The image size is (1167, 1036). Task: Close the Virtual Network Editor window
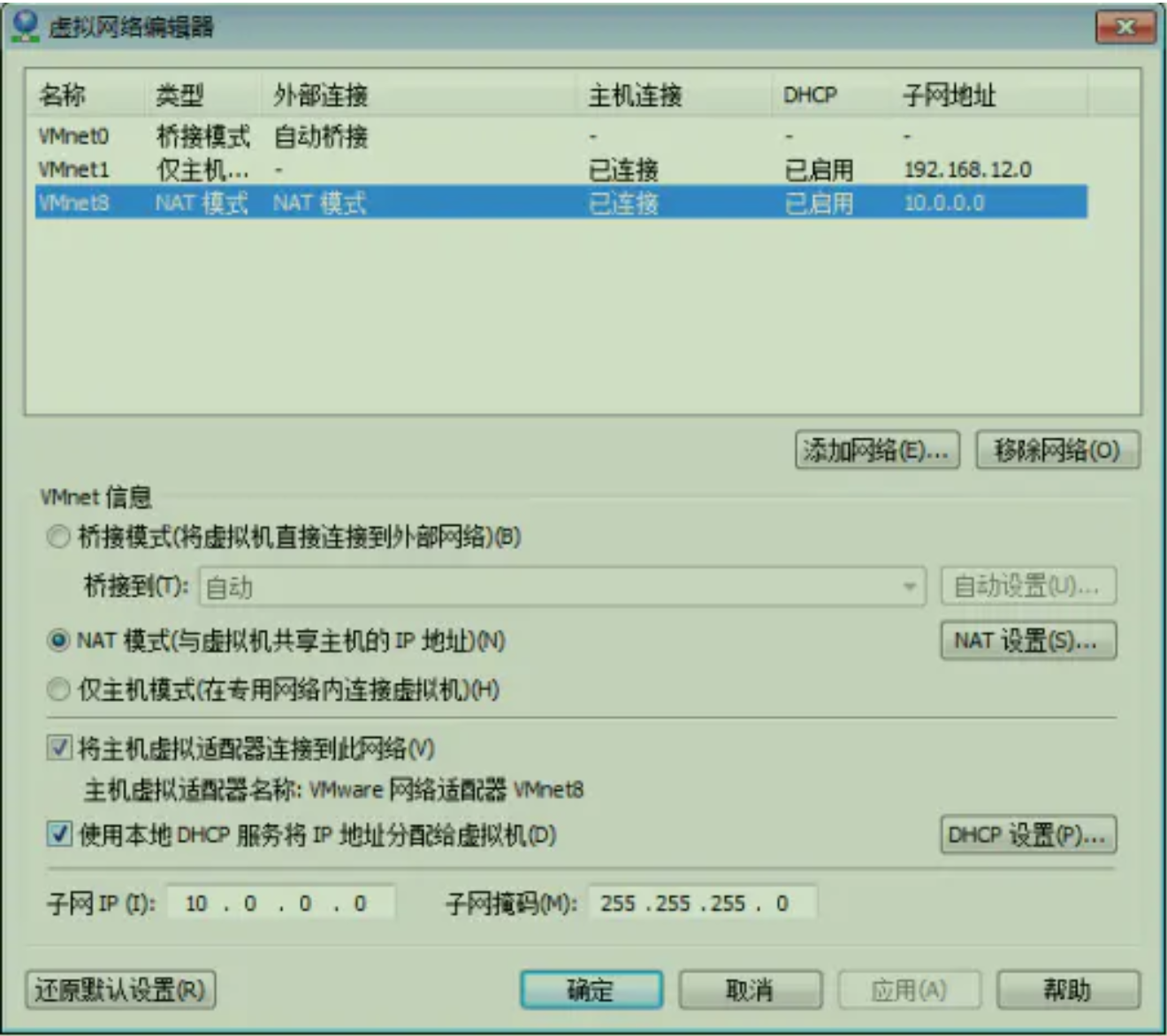pos(1125,27)
